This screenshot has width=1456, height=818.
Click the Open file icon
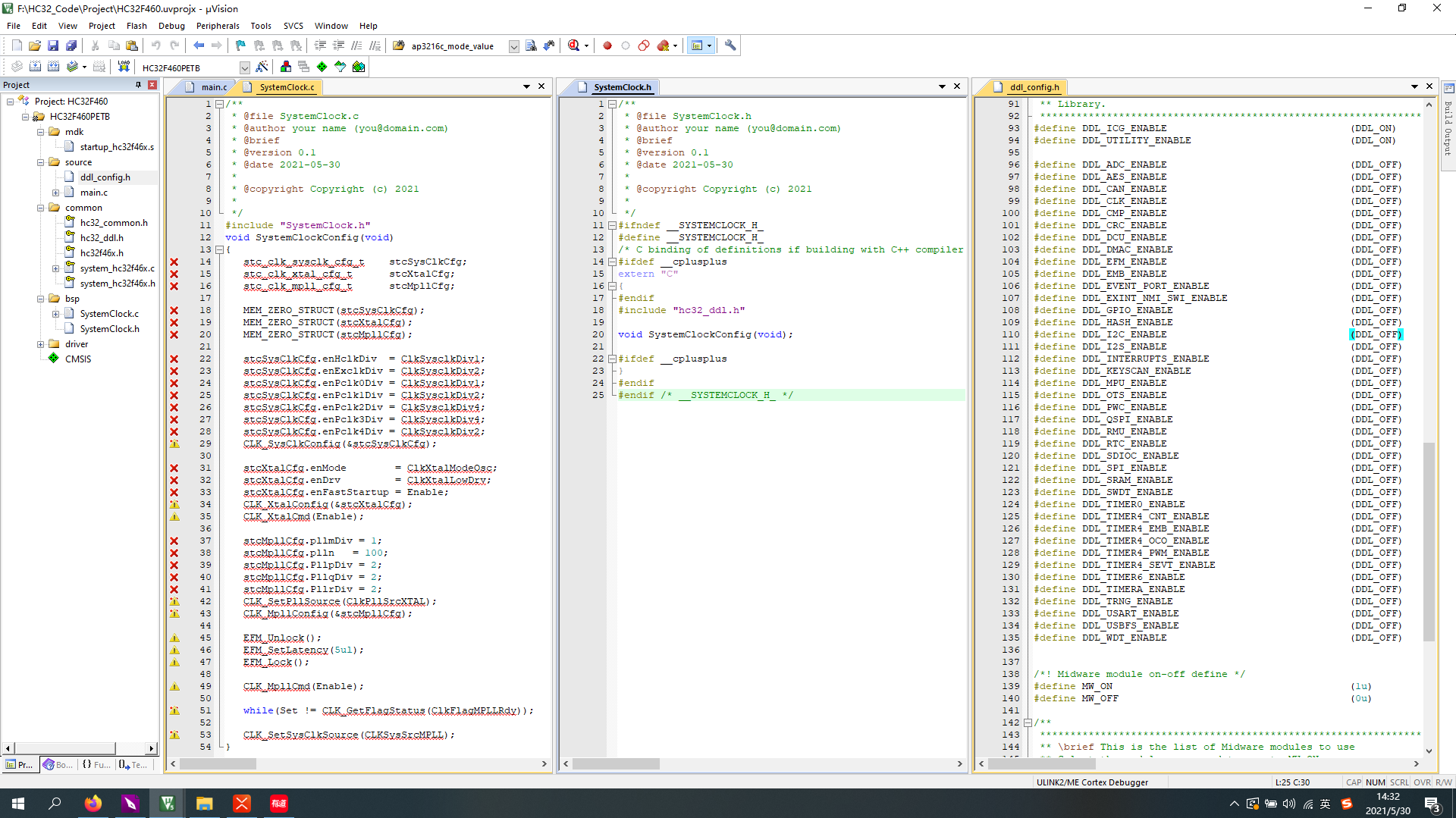click(x=35, y=46)
